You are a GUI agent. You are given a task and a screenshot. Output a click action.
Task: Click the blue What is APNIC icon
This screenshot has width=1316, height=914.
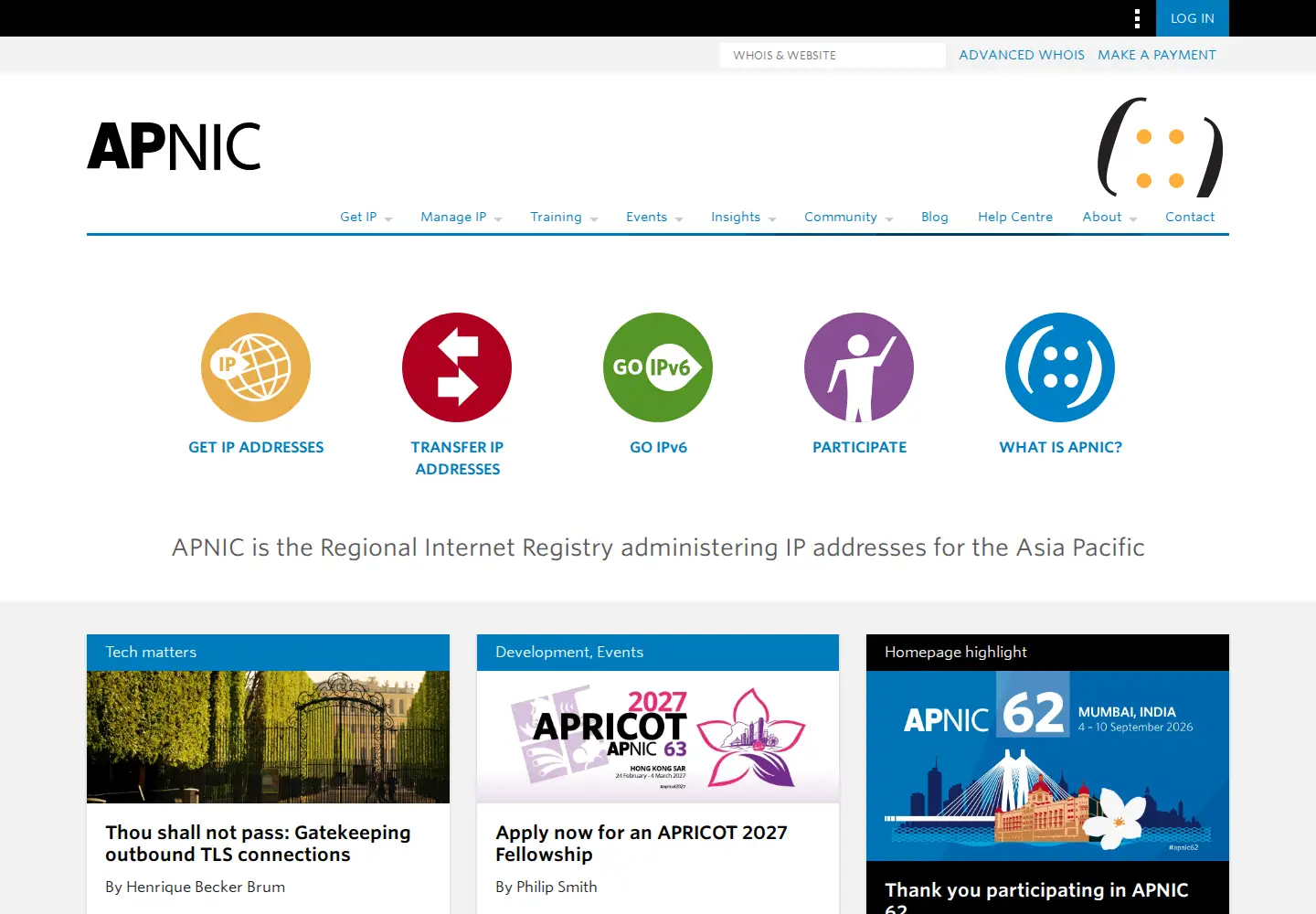(1060, 367)
